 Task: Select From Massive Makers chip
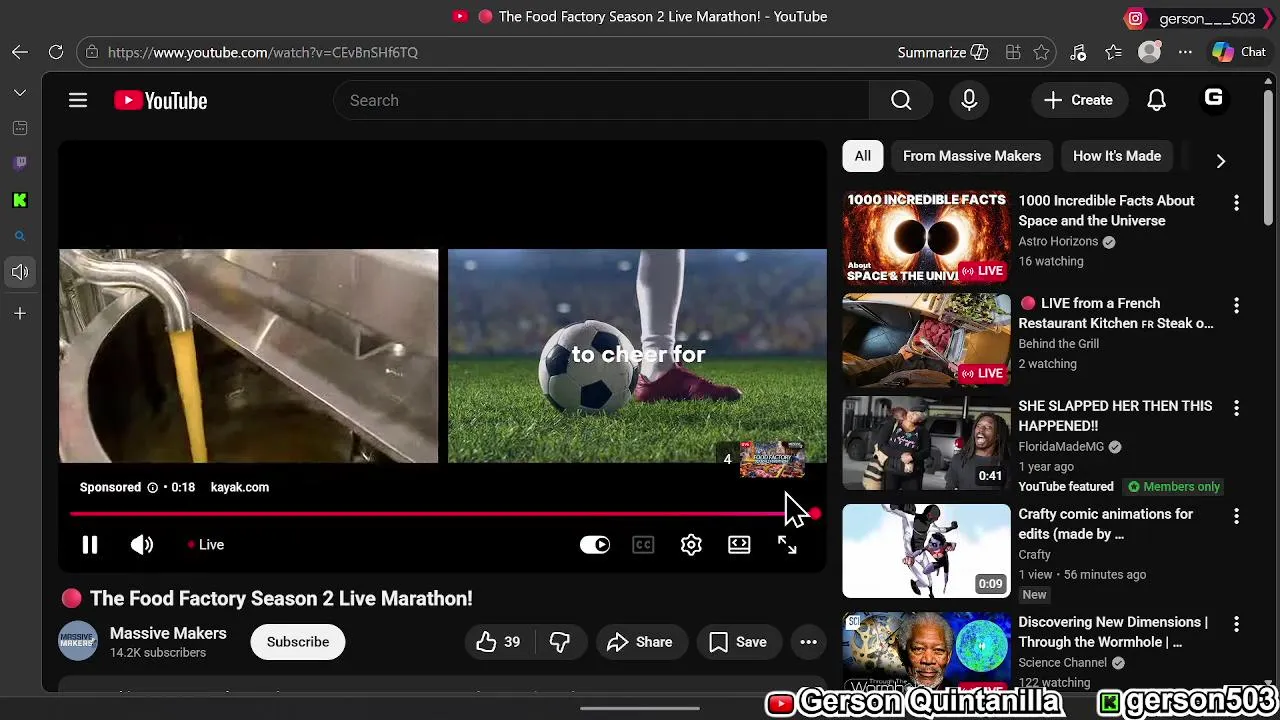click(x=972, y=156)
